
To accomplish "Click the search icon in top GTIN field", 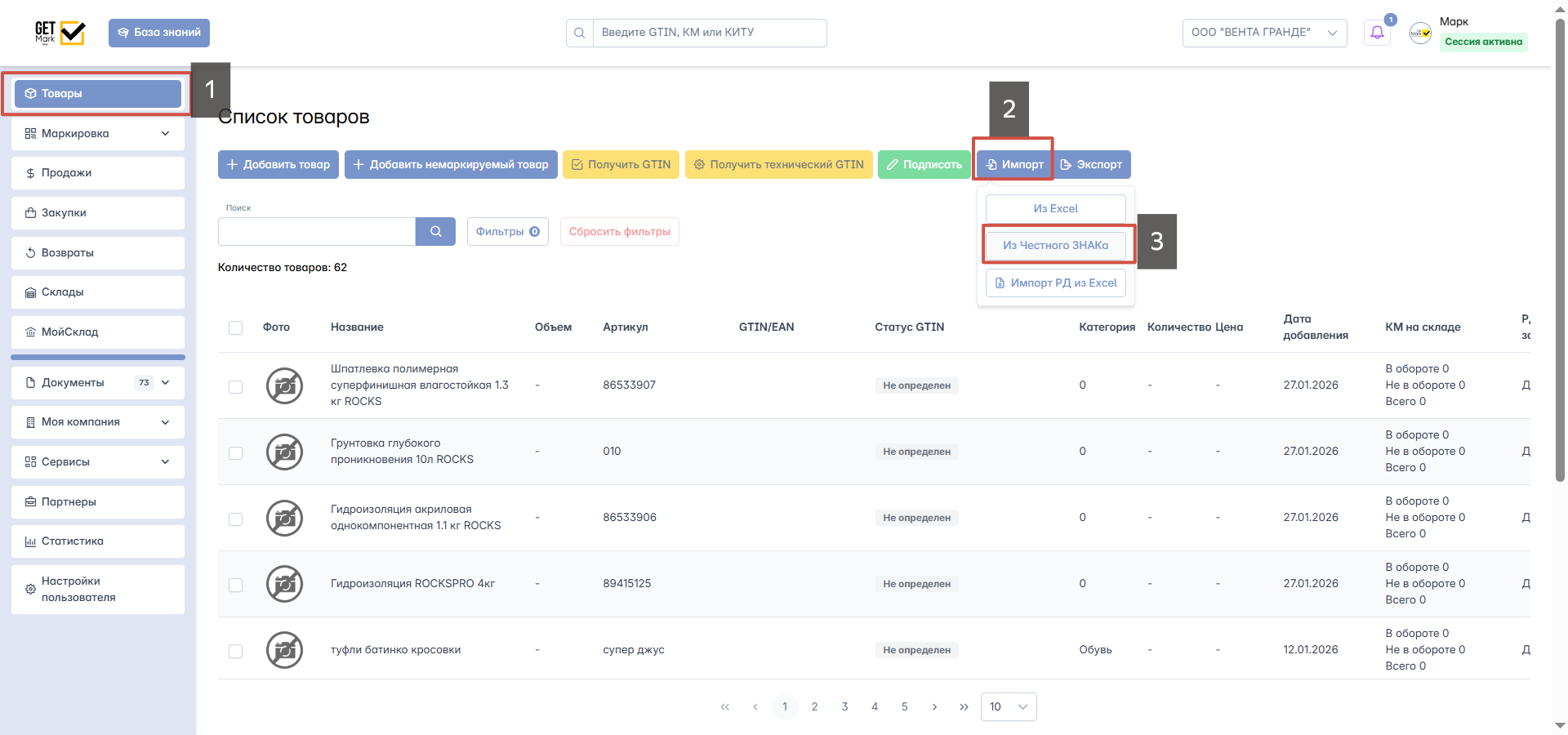I will point(580,33).
